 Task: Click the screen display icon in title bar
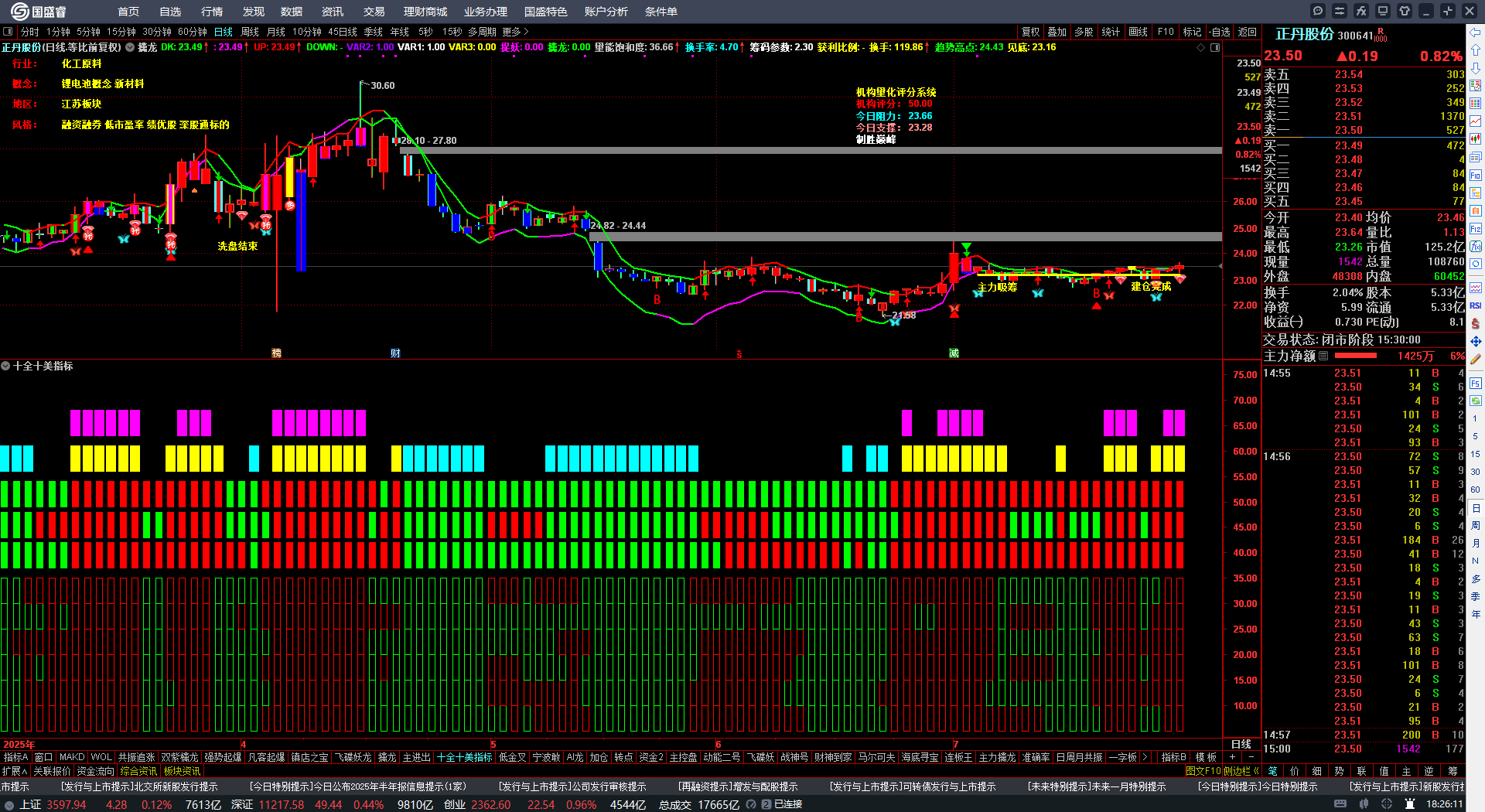(1383, 11)
